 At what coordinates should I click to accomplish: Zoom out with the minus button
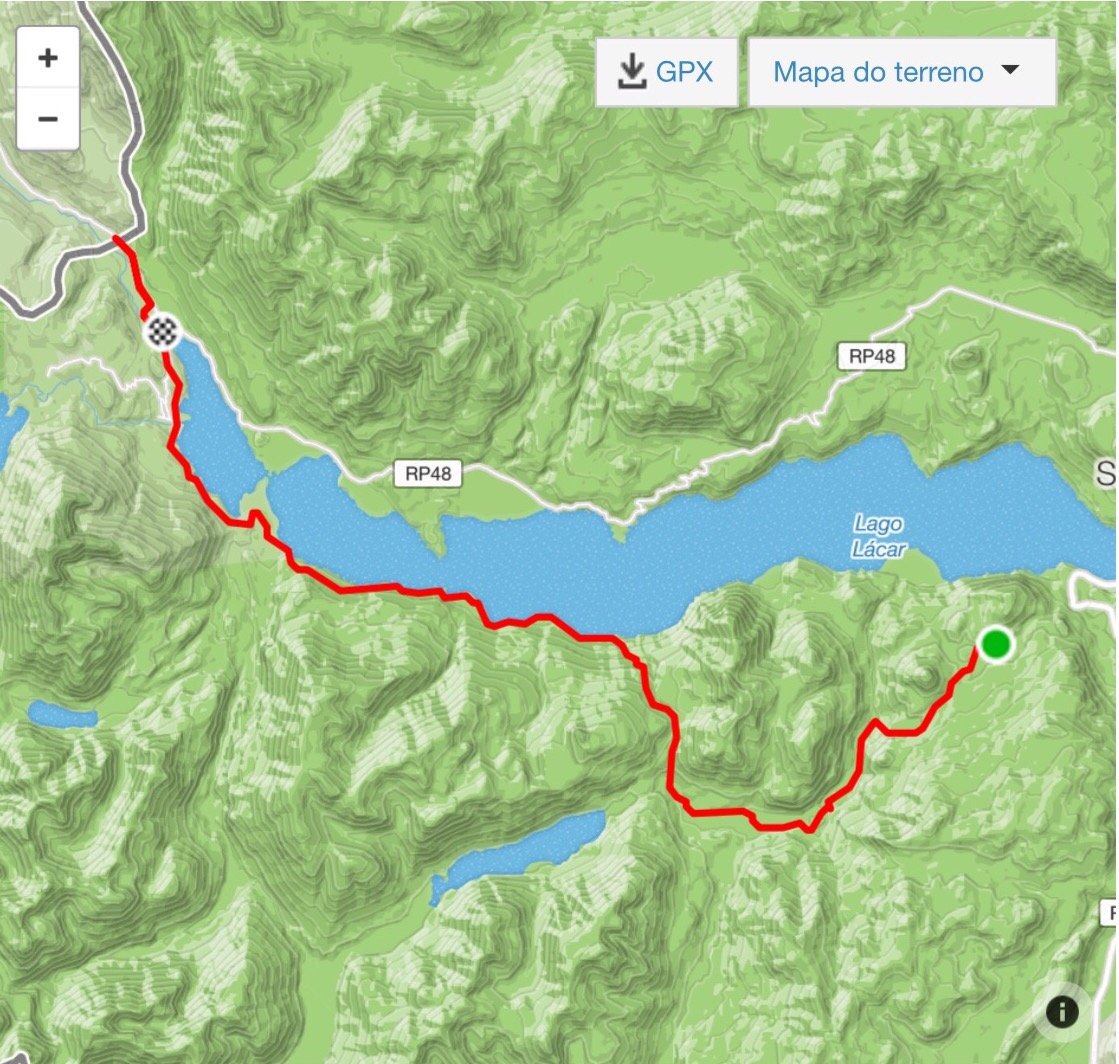[x=48, y=118]
